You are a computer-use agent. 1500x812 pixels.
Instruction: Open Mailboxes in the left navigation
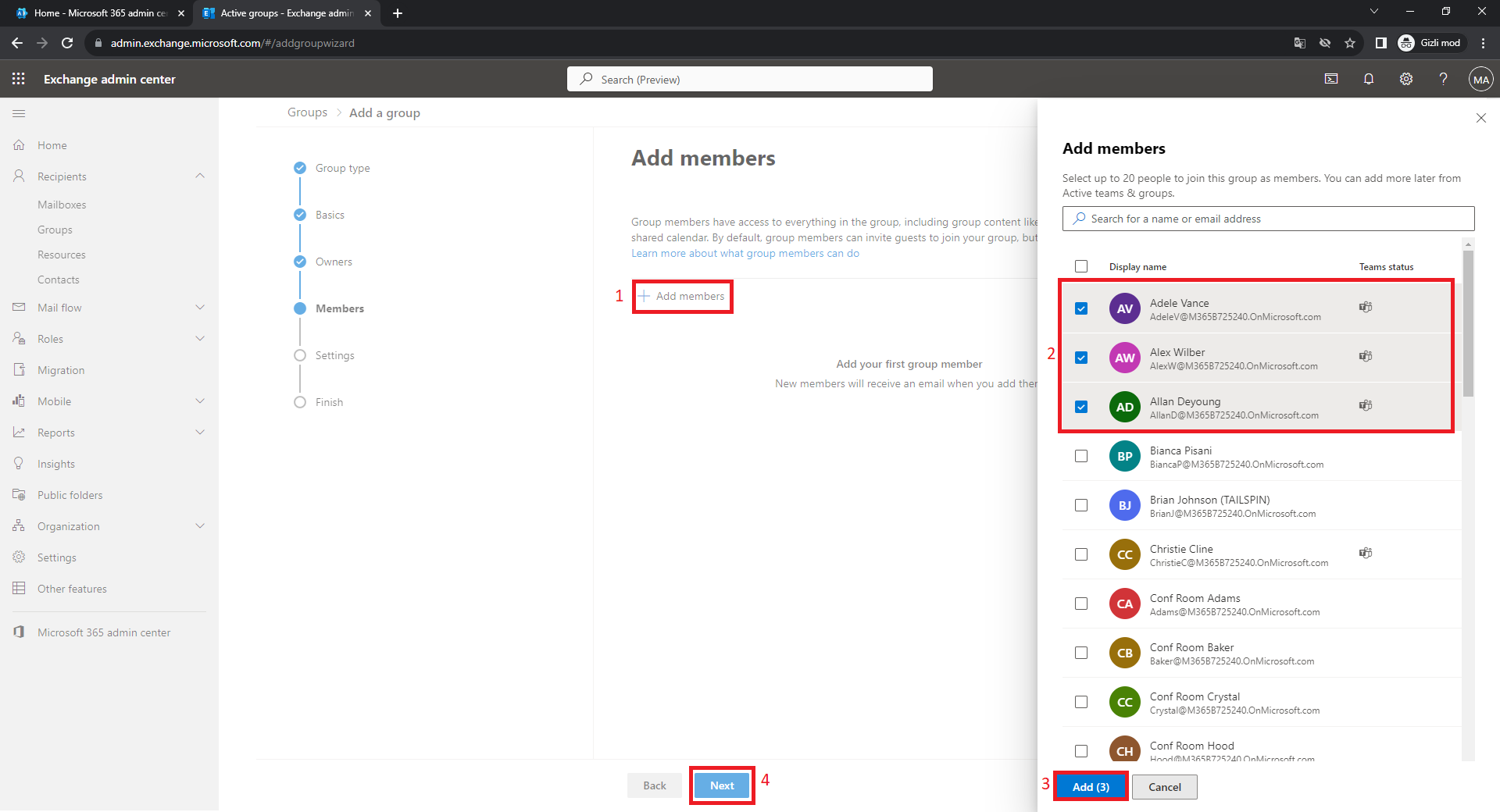pyautogui.click(x=62, y=205)
